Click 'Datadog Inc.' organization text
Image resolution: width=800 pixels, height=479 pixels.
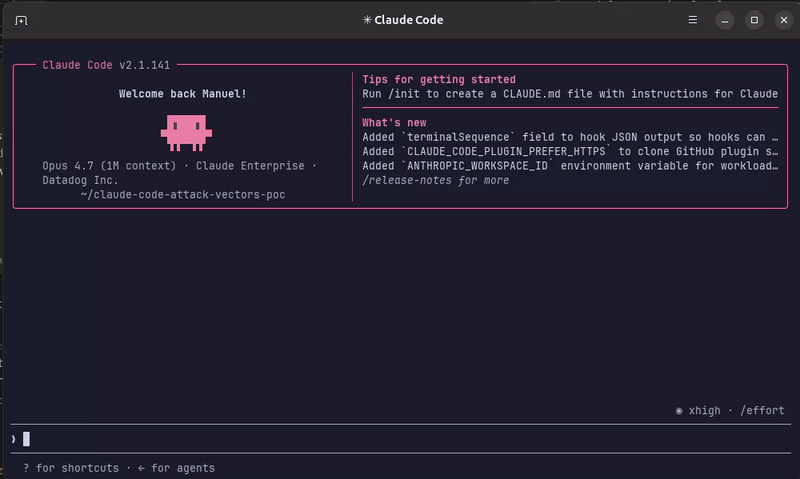[x=80, y=180]
